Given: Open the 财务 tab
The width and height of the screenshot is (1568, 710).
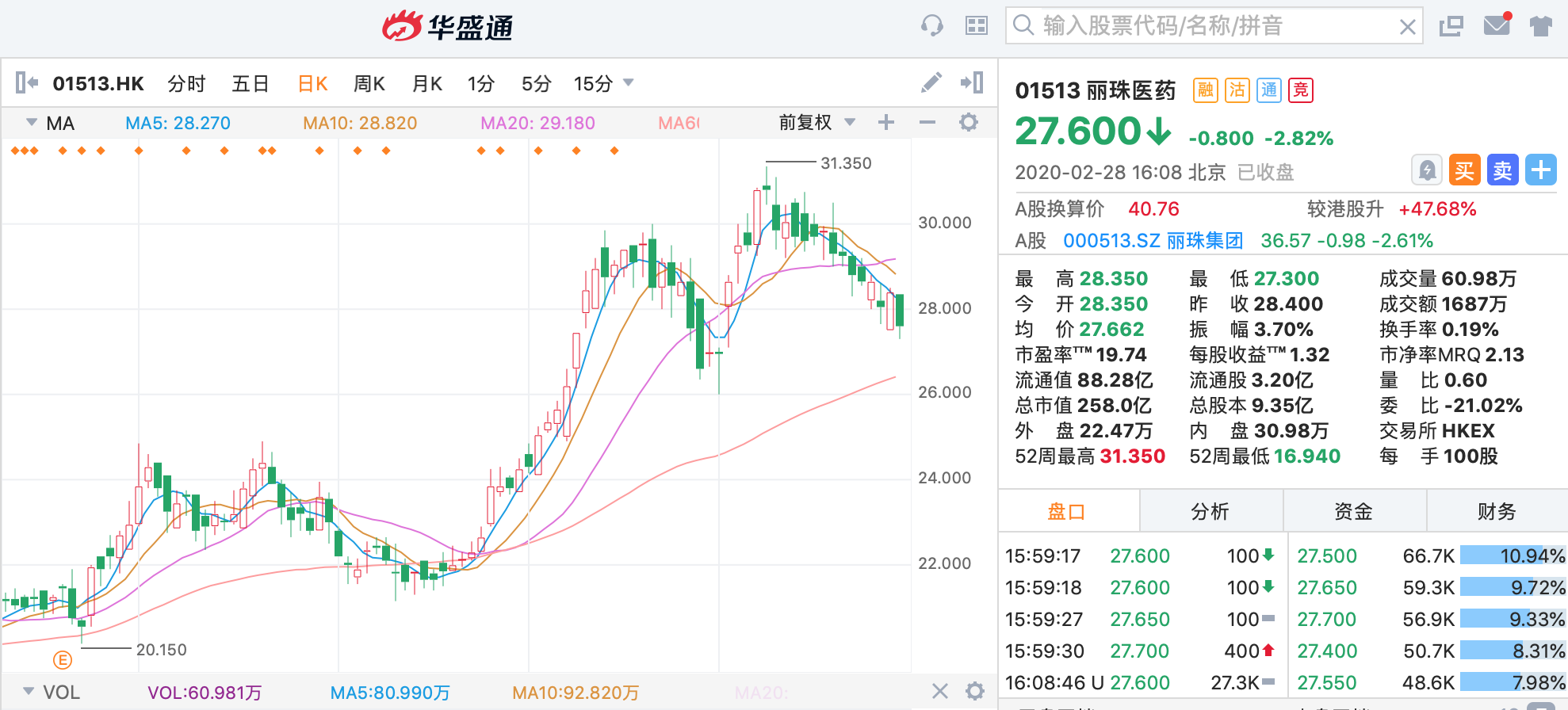Looking at the screenshot, I should pos(1496,512).
